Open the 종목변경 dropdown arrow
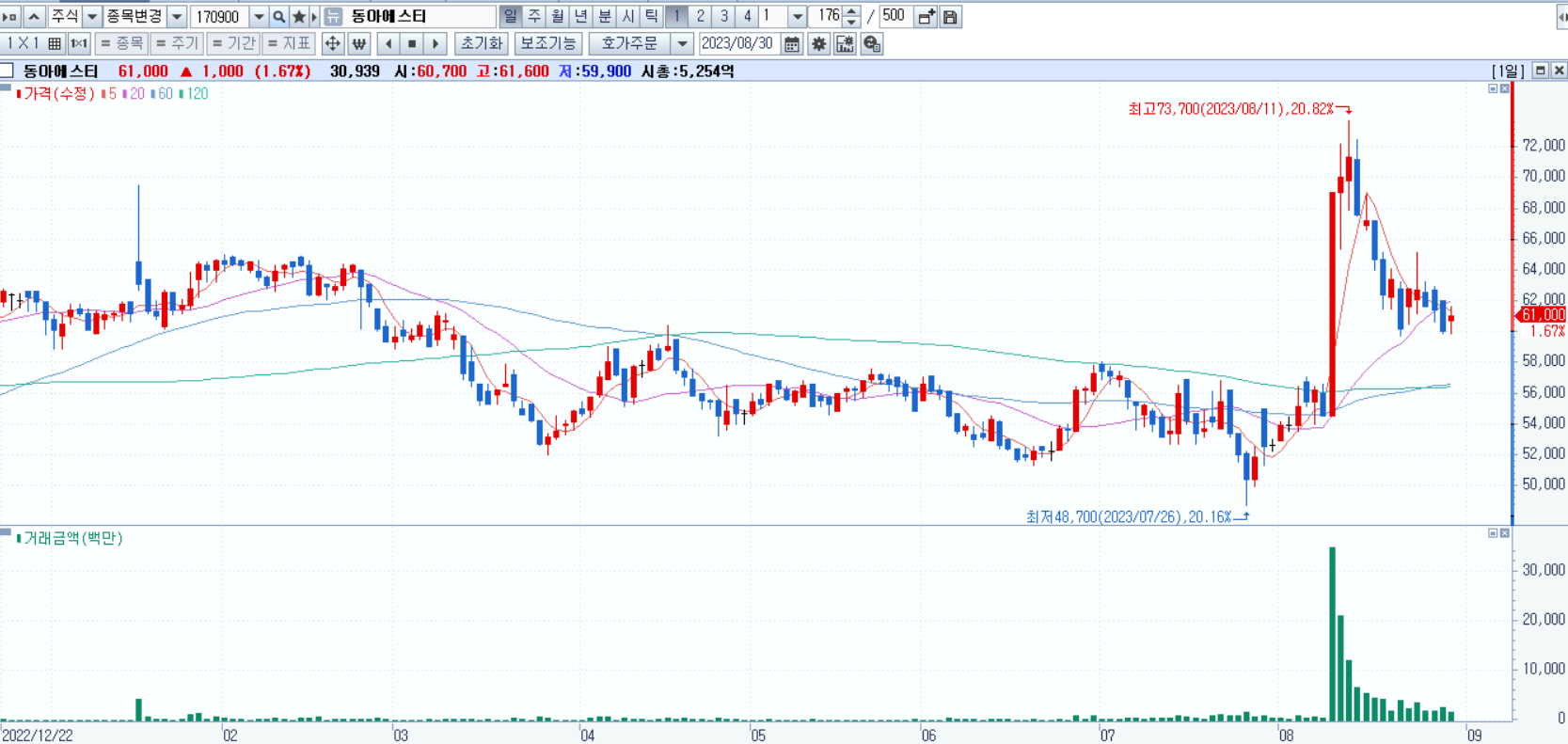1568x744 pixels. (176, 17)
